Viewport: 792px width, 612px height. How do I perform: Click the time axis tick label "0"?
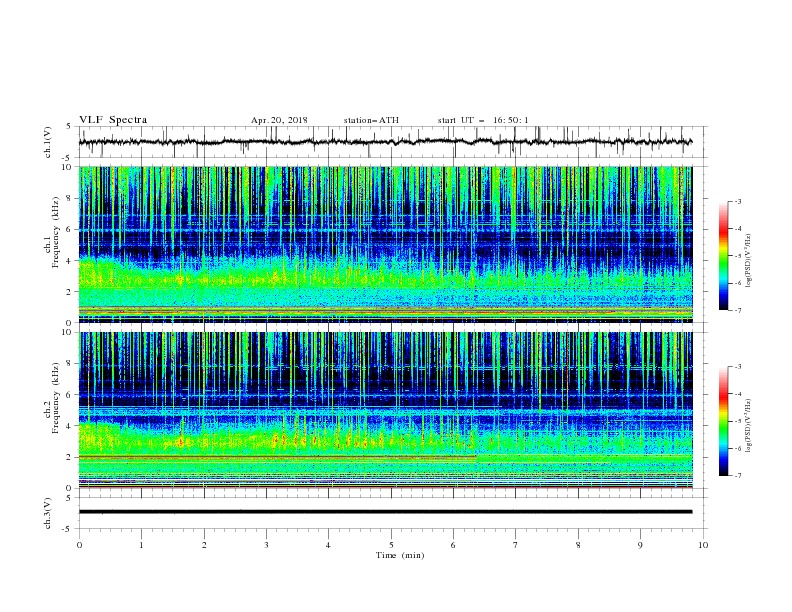pos(79,545)
